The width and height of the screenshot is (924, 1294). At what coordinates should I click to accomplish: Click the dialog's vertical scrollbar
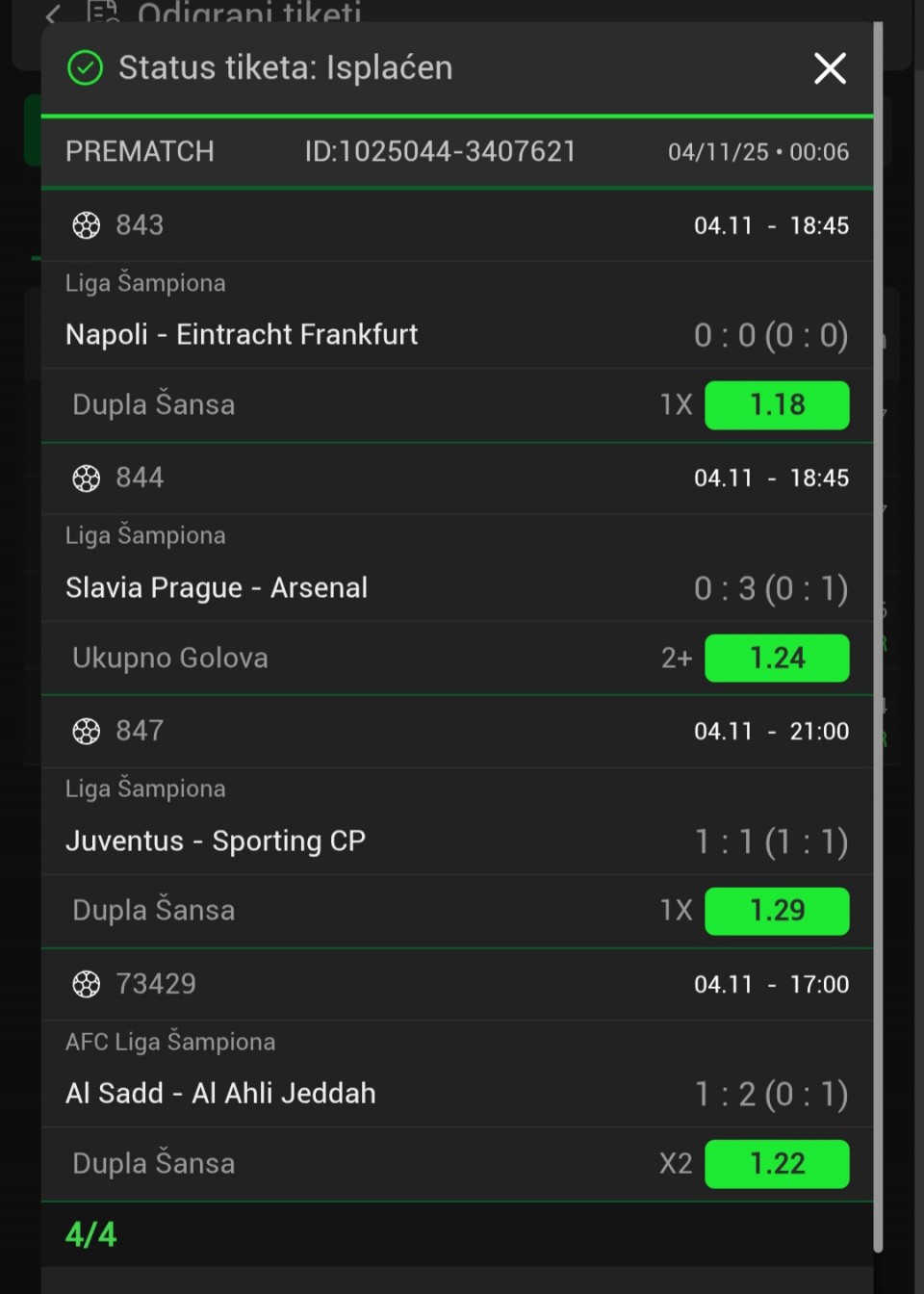pyautogui.click(x=878, y=635)
